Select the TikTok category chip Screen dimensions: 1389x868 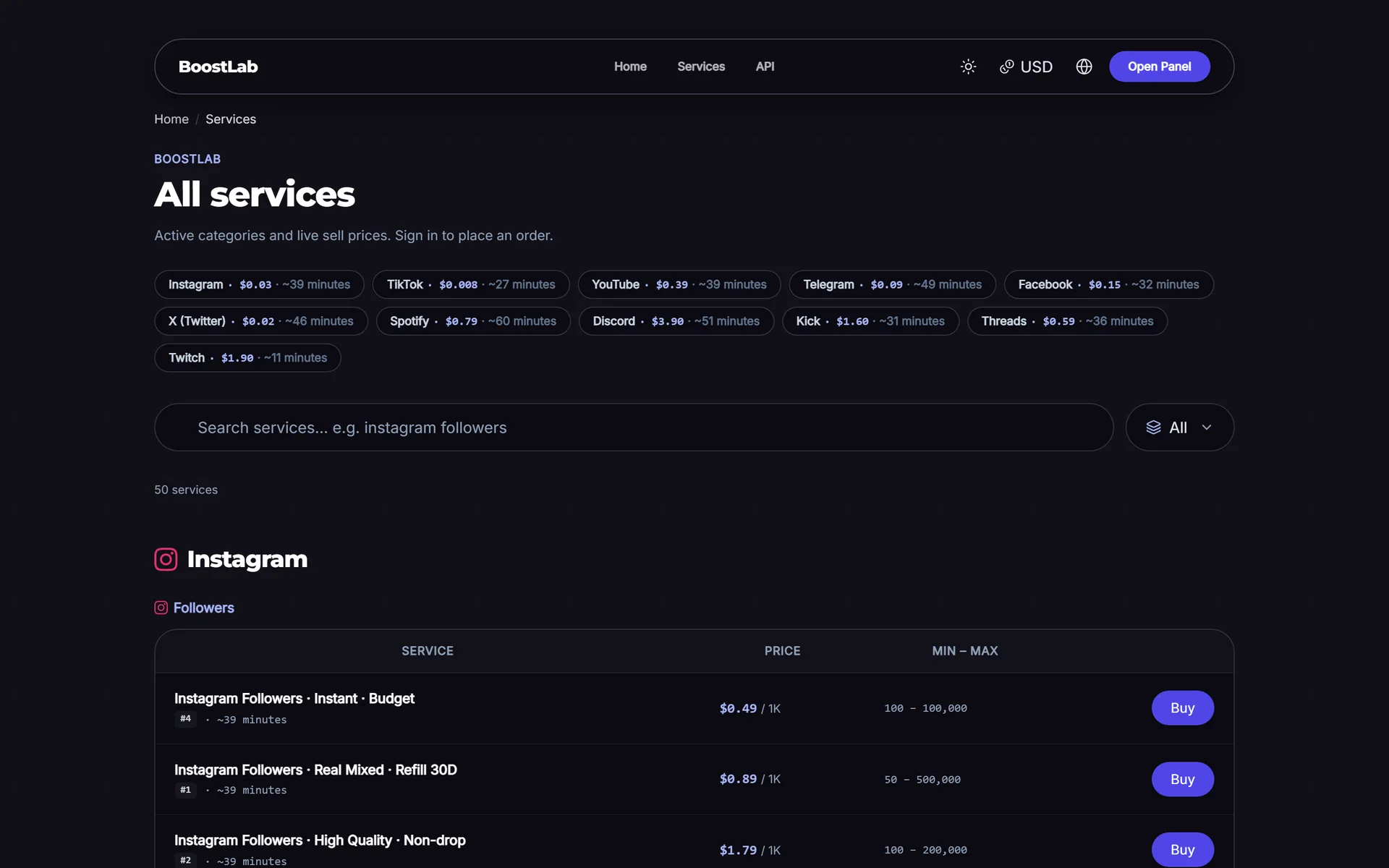tap(471, 284)
